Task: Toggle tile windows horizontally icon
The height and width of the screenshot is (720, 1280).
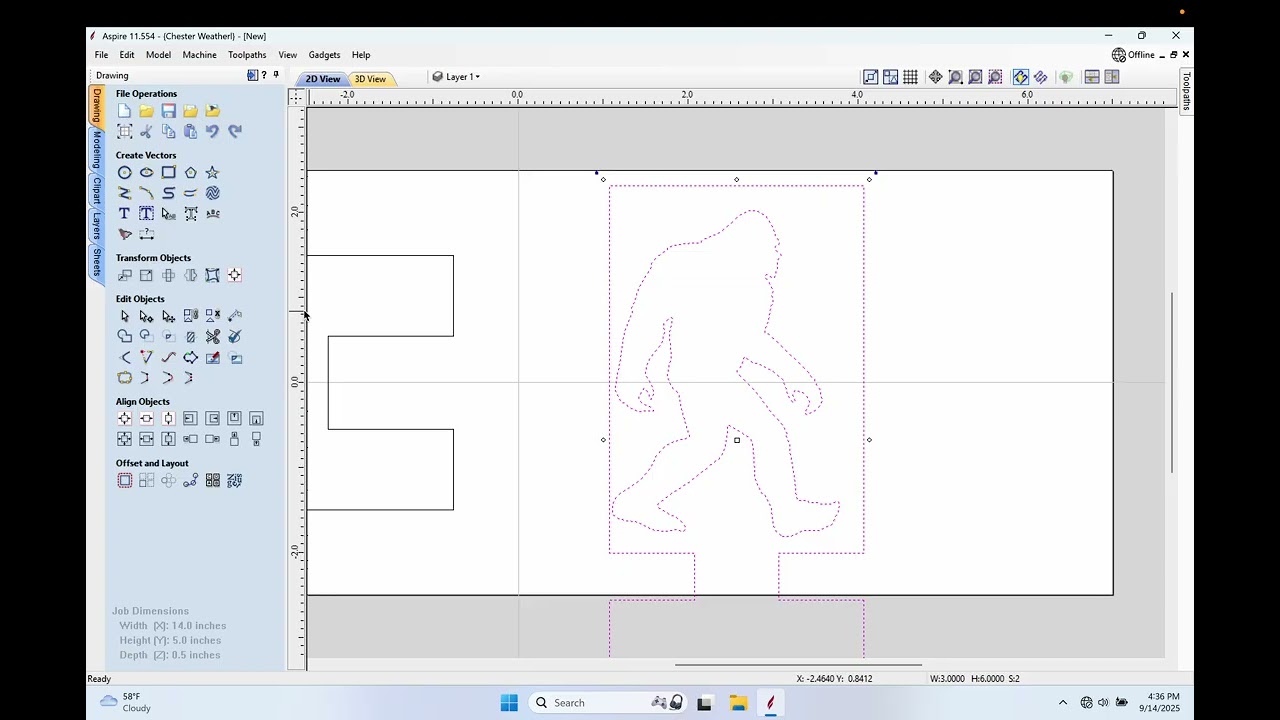Action: click(x=1092, y=77)
